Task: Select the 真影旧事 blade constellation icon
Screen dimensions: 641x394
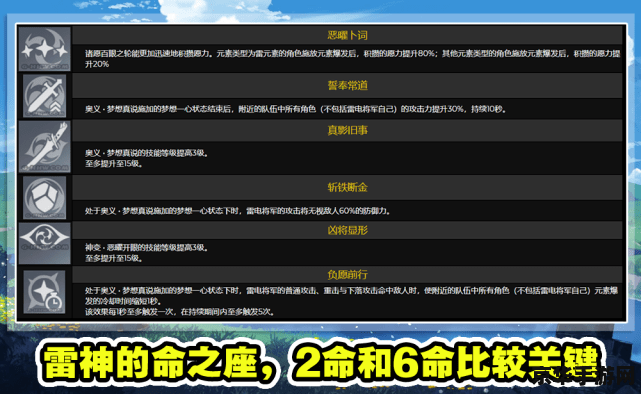Action: pyautogui.click(x=45, y=146)
